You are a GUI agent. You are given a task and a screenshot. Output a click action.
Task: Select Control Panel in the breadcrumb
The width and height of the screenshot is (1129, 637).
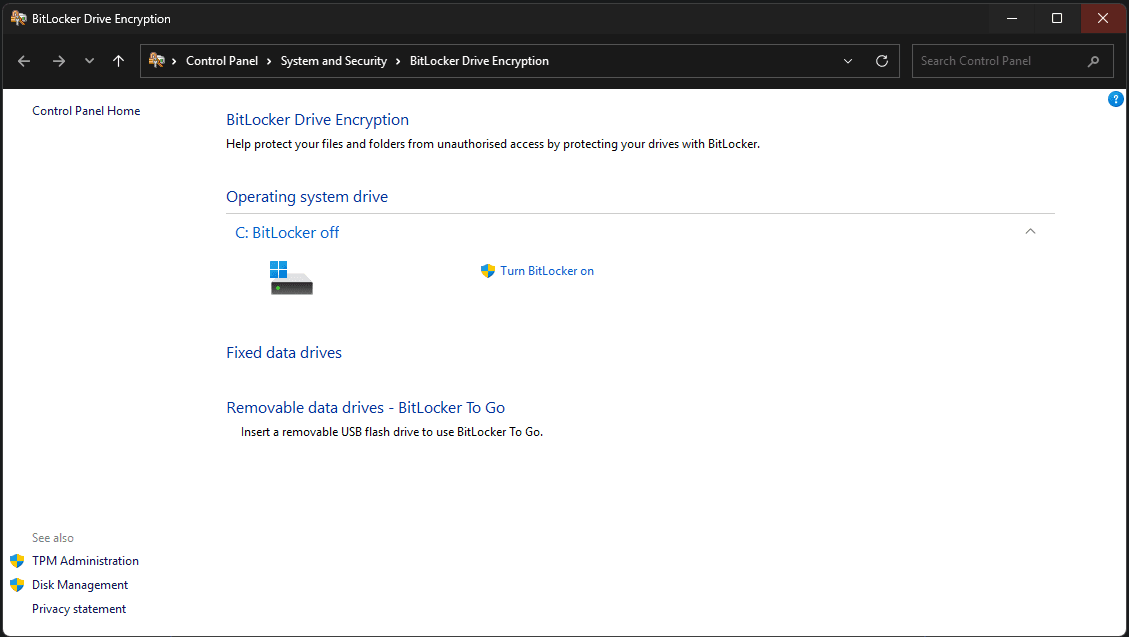click(x=222, y=61)
